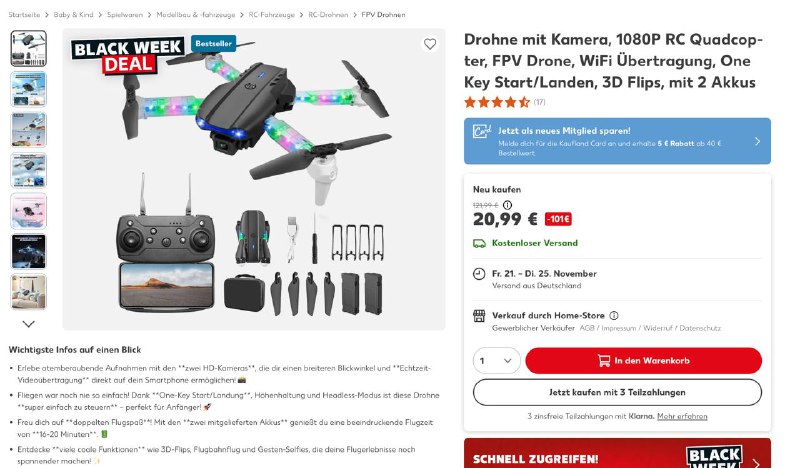800x468 pixels.
Task: Open the quantity dropdown showing 1
Action: 496,360
